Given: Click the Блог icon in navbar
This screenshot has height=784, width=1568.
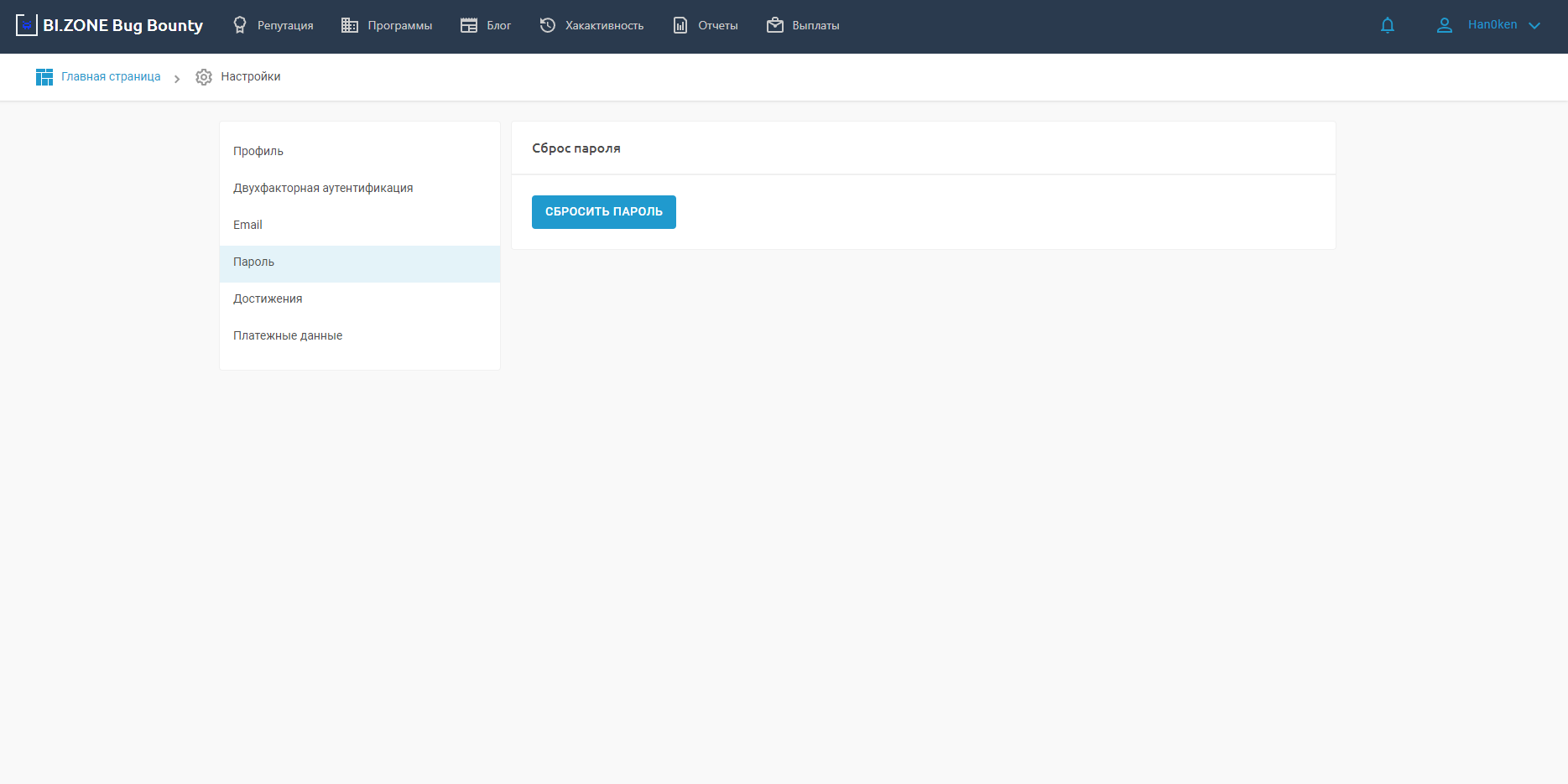Looking at the screenshot, I should (469, 25).
